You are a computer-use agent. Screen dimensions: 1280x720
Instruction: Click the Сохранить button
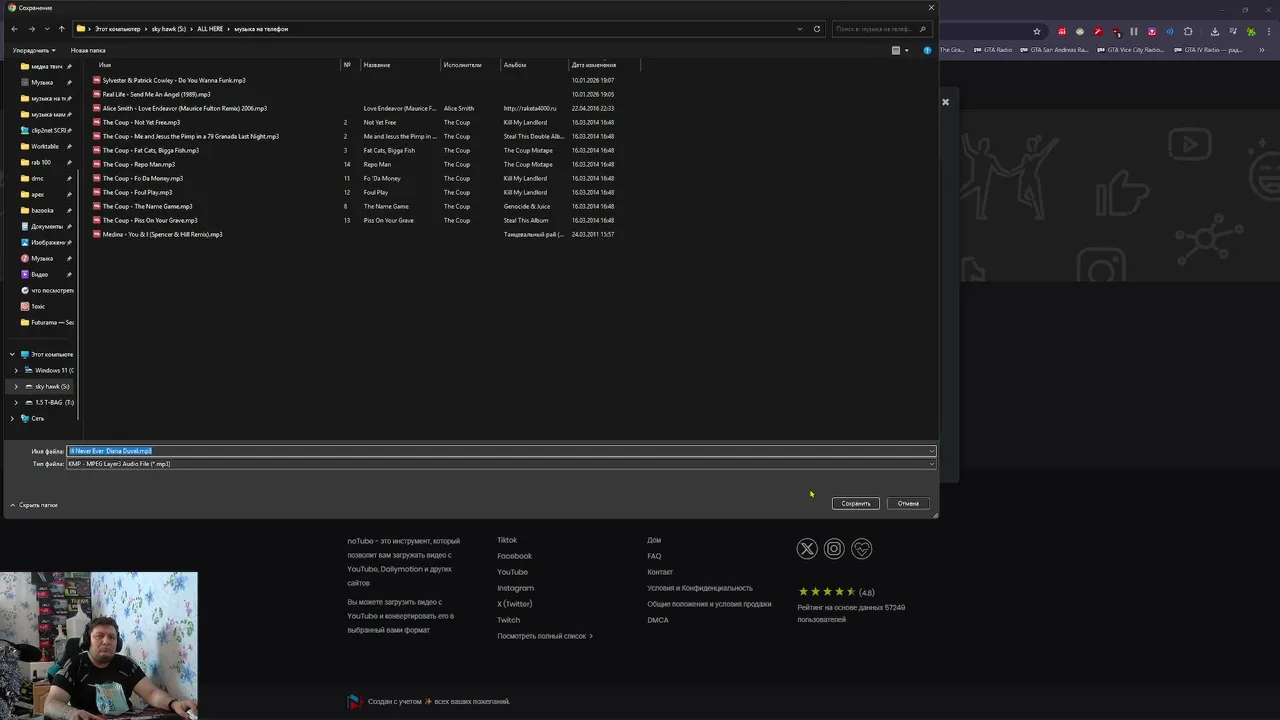[x=856, y=503]
